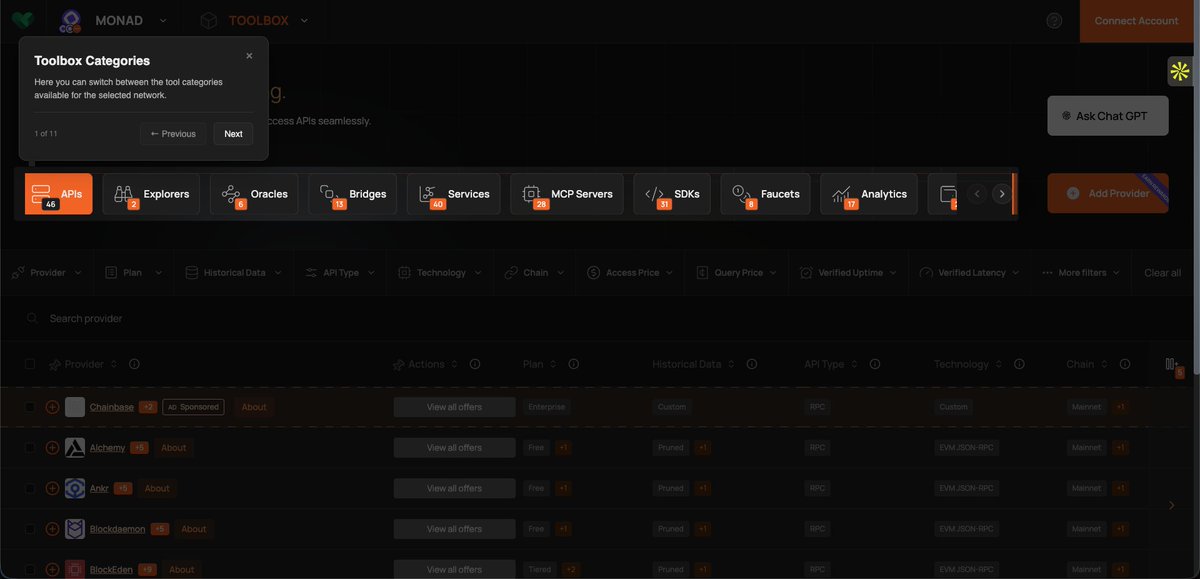
Task: Close the Toolbox Categories tour popup
Action: coord(249,56)
